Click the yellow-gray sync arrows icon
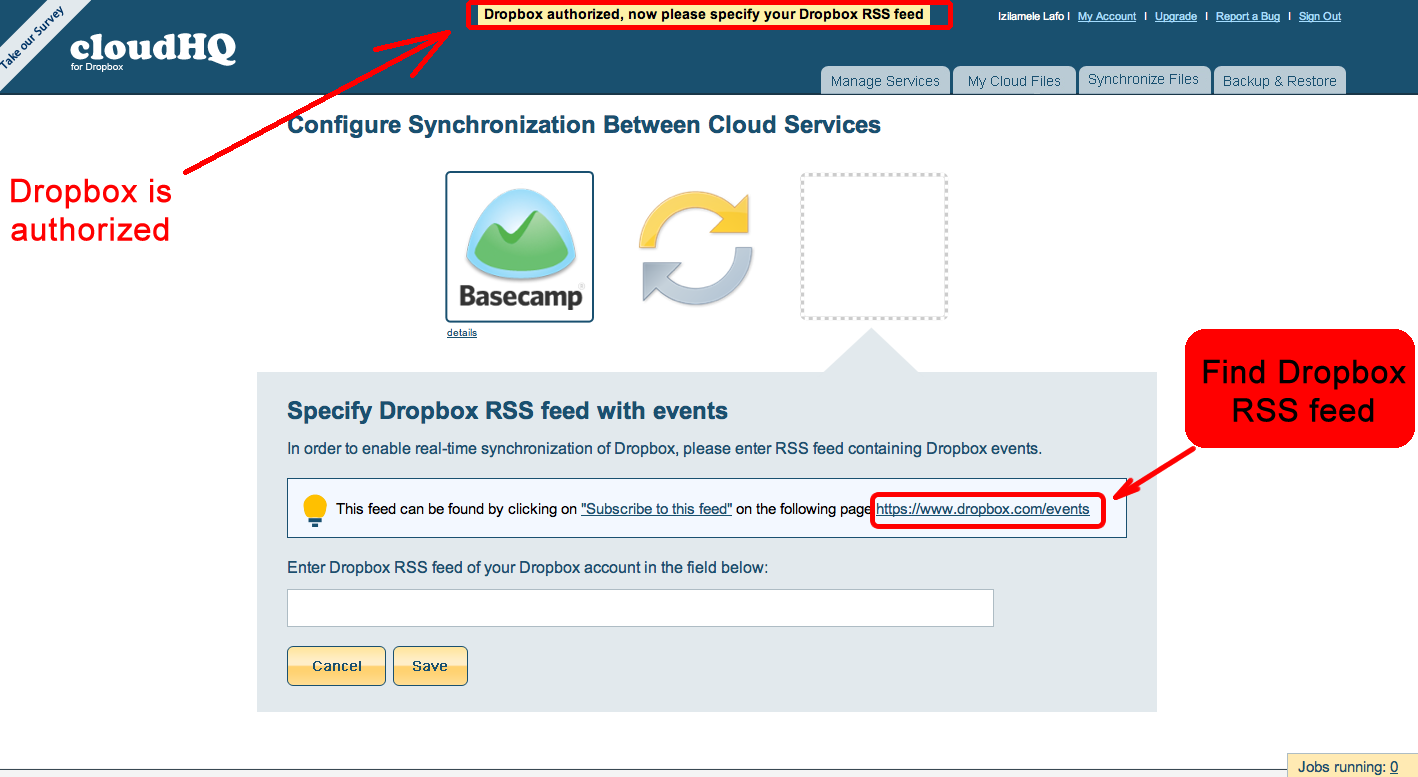The width and height of the screenshot is (1418, 777). 696,248
